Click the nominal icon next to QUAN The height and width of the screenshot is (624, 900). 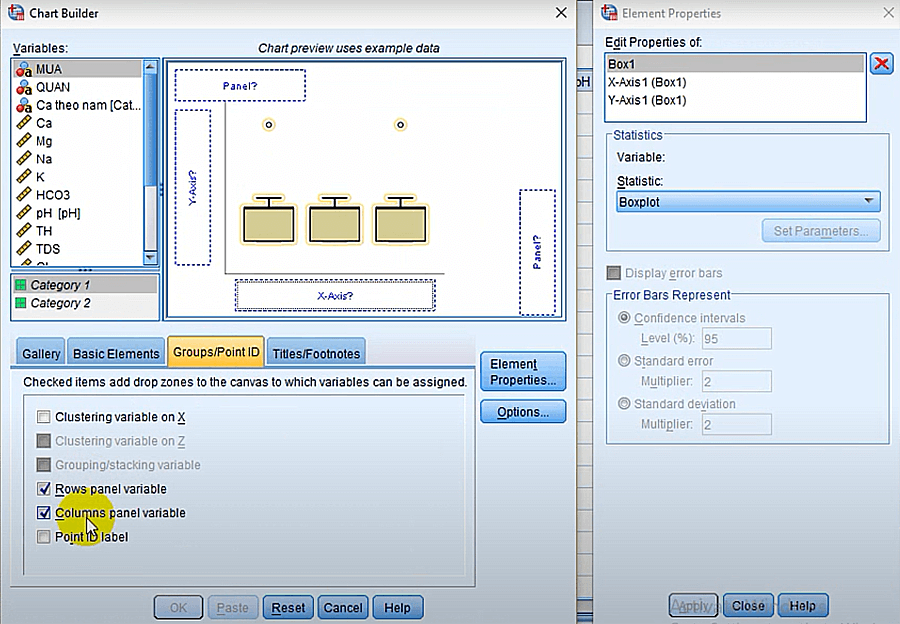pyautogui.click(x=22, y=87)
